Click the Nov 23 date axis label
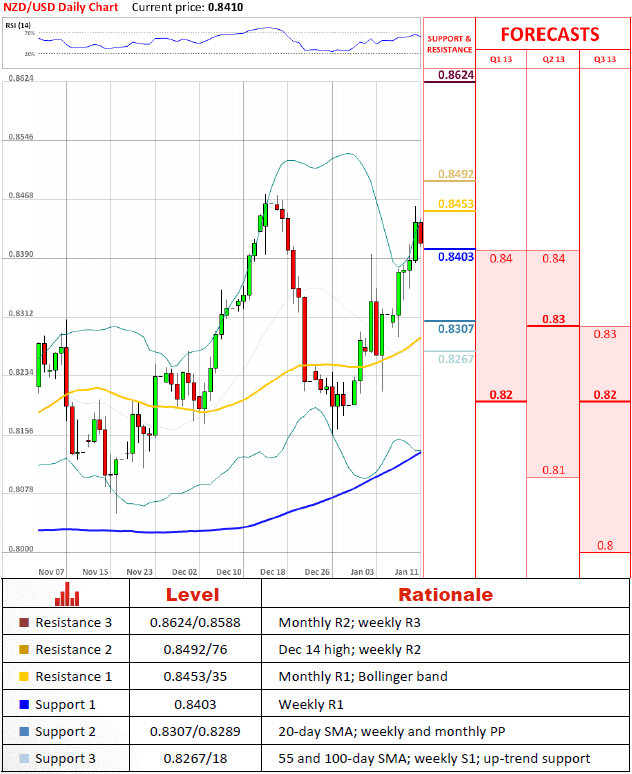 point(140,572)
